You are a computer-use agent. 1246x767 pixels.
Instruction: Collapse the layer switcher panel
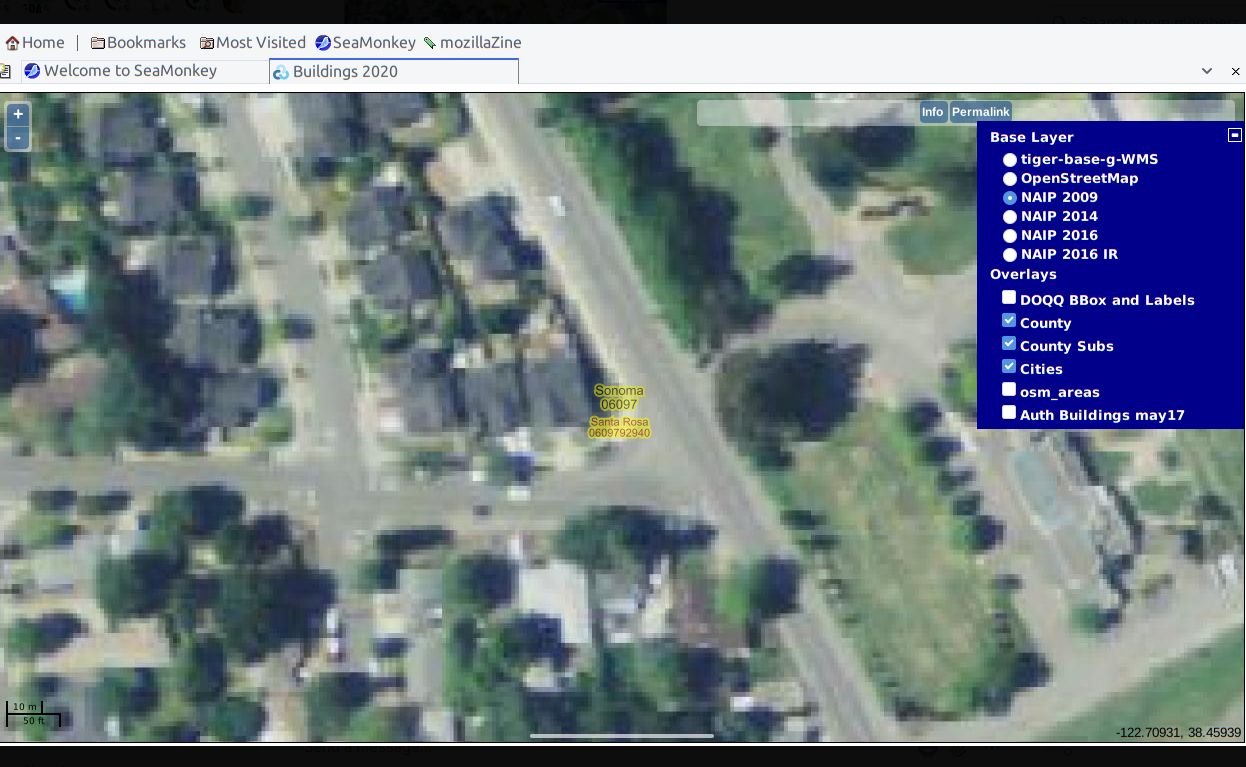pyautogui.click(x=1234, y=135)
